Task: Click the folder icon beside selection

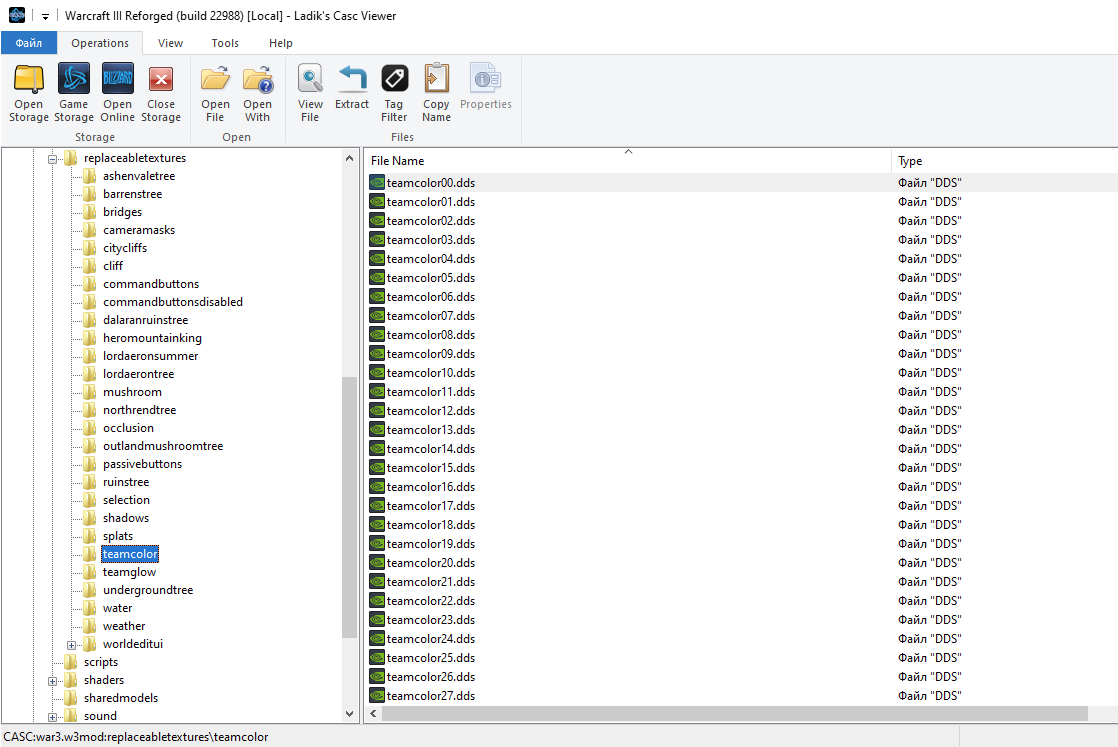Action: pyautogui.click(x=90, y=499)
